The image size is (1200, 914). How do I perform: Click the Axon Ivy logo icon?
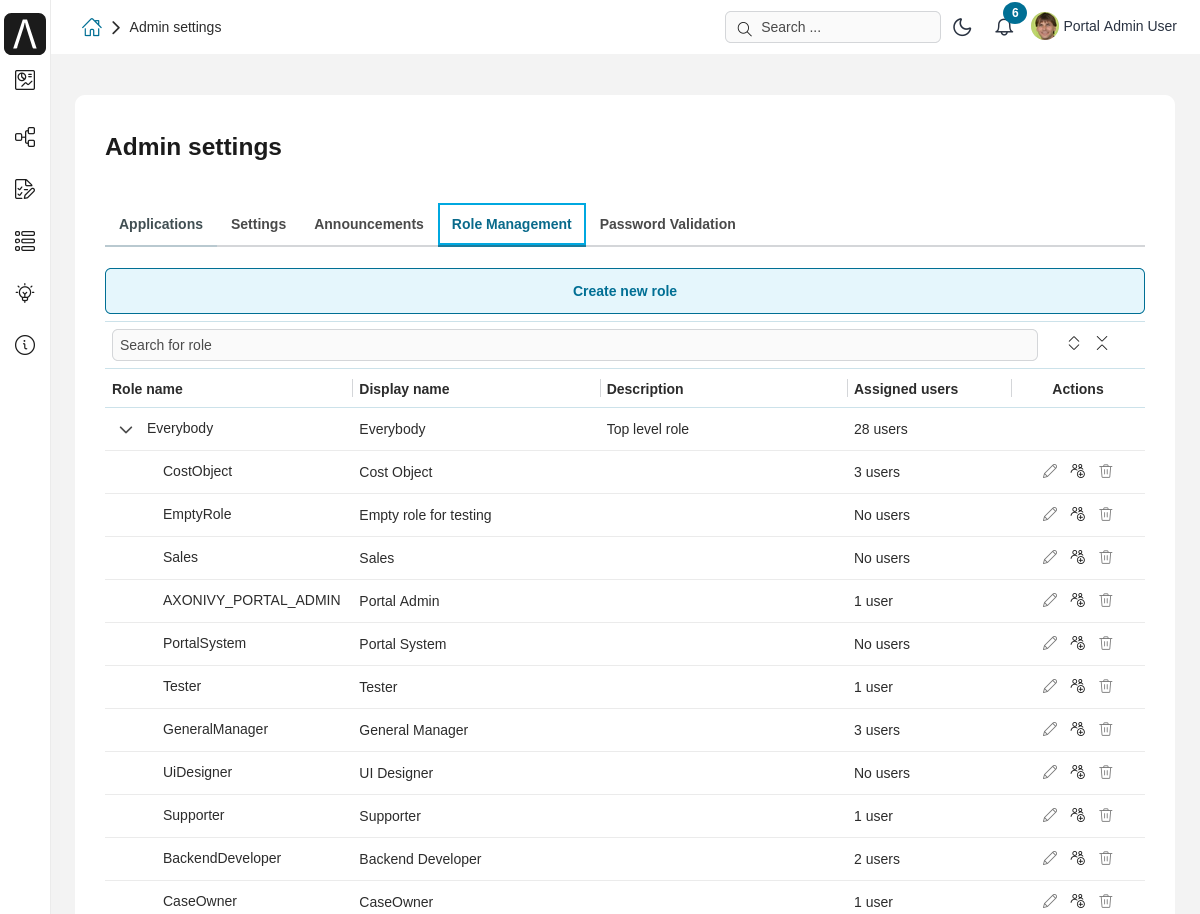click(25, 34)
